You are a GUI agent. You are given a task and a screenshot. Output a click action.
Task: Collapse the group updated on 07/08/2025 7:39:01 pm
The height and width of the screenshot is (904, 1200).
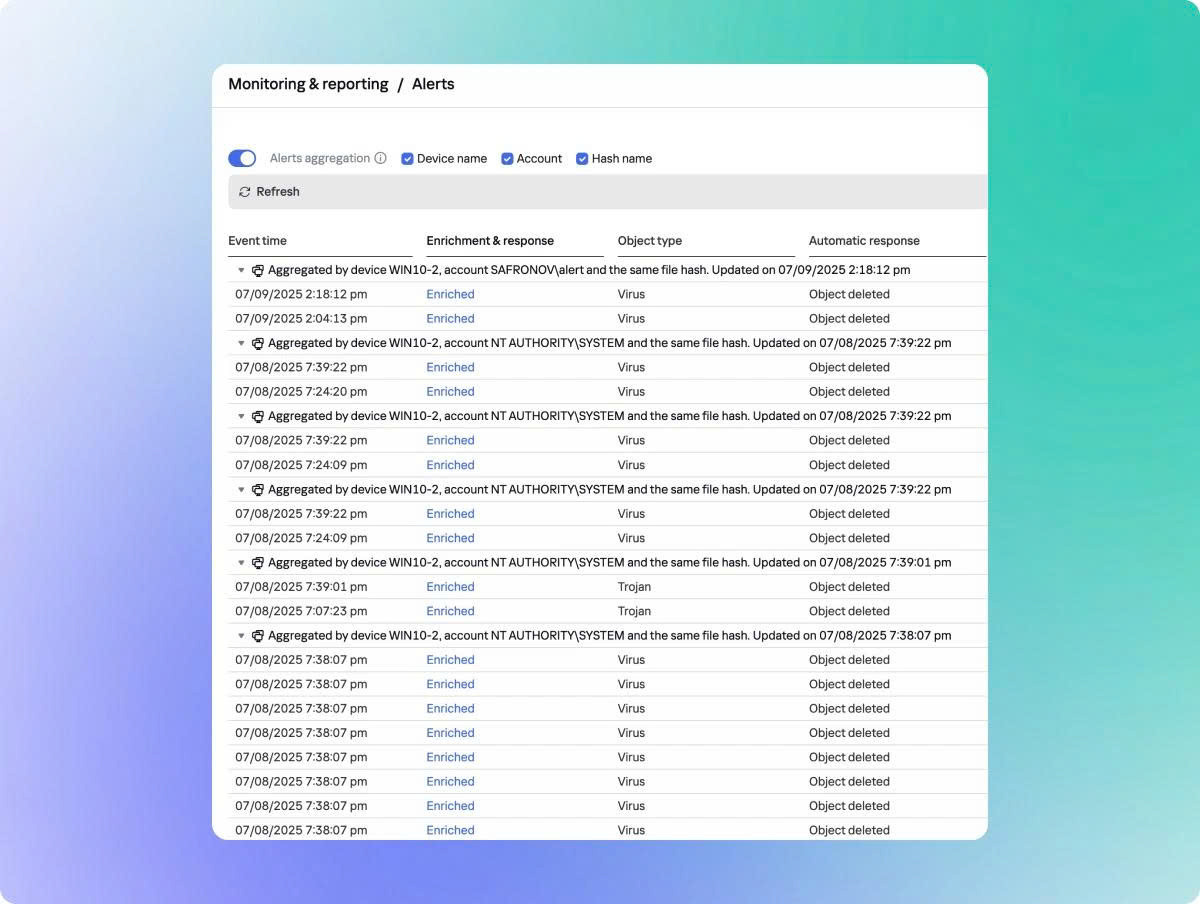pos(241,563)
